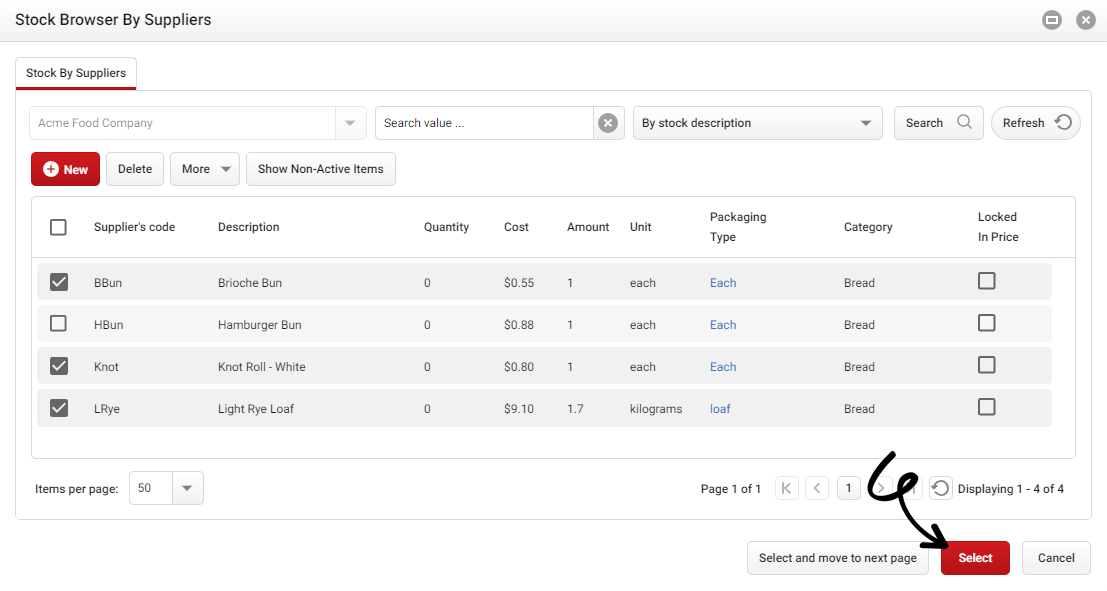Click the Light Rye Loaf description cell
This screenshot has width=1107, height=591.
point(256,409)
